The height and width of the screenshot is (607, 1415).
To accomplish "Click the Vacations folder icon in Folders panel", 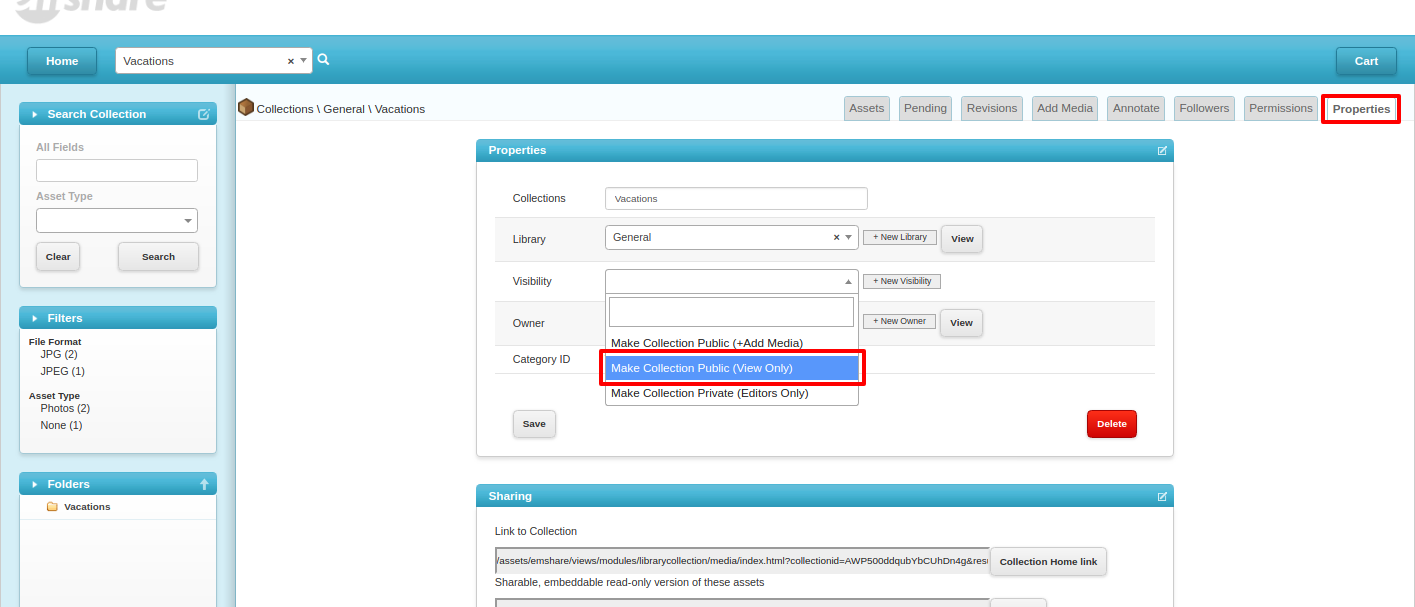I will click(x=52, y=507).
